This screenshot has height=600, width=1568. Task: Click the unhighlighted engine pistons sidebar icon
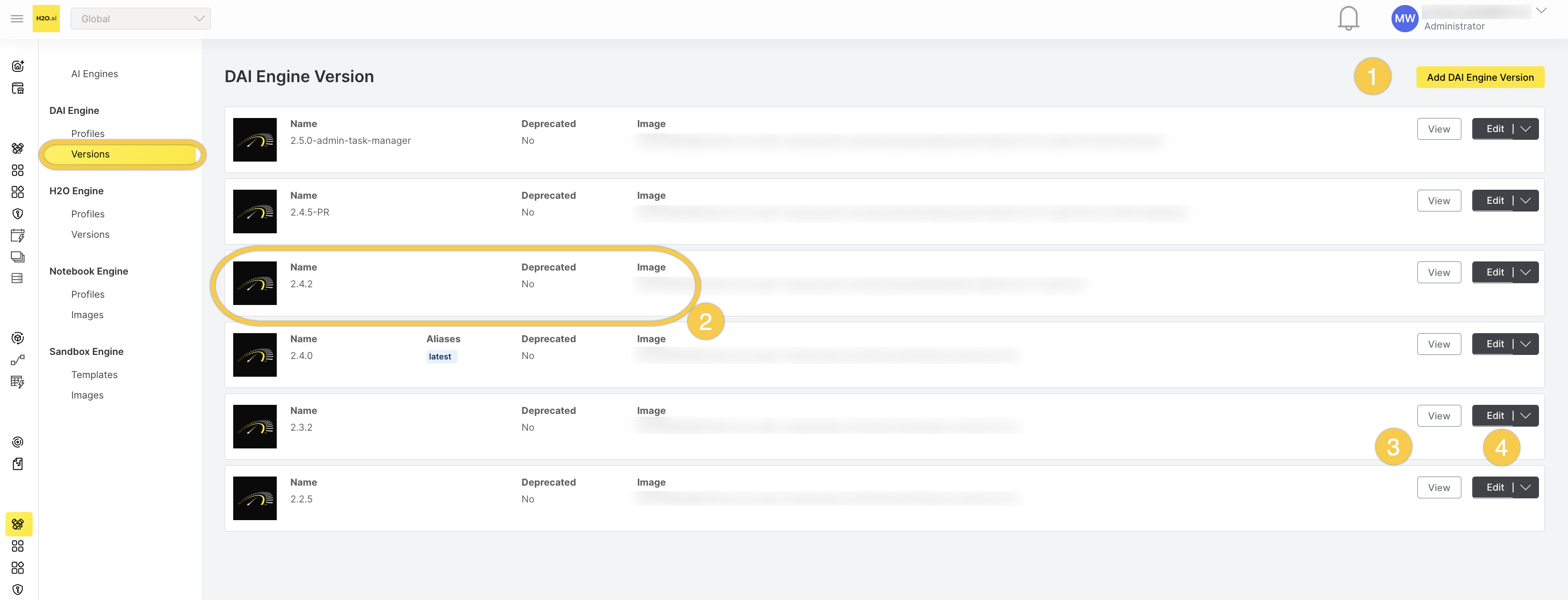click(18, 148)
